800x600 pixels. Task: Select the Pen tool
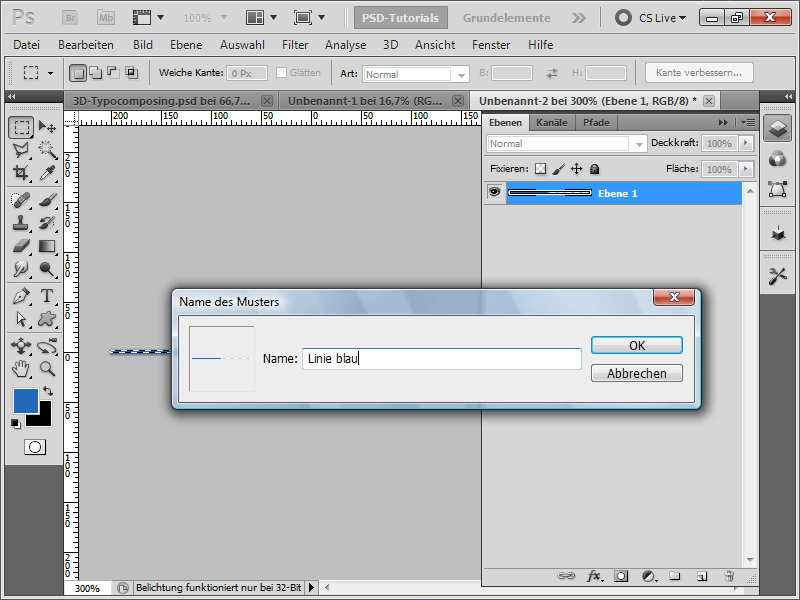tap(21, 296)
